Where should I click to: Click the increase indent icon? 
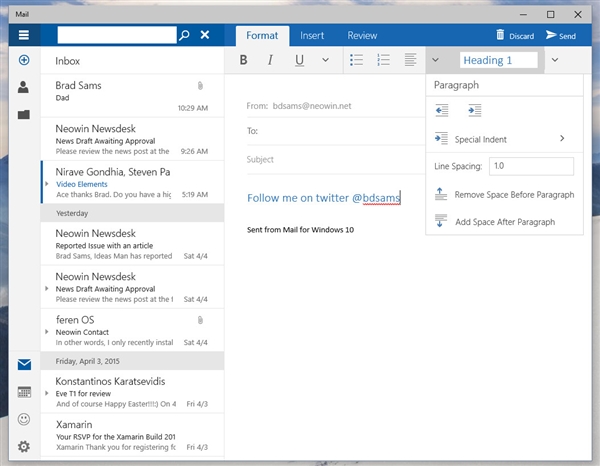474,110
